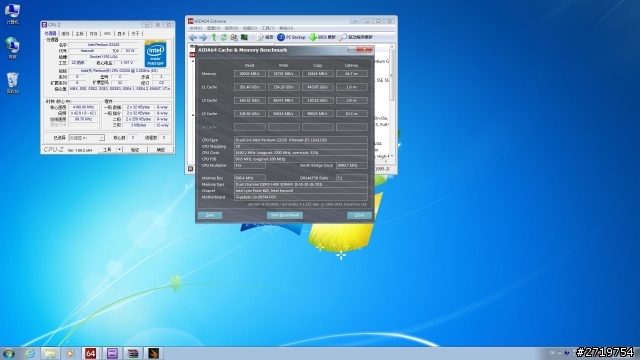Switch to the SPD tab in CPU-Z

click(x=107, y=33)
